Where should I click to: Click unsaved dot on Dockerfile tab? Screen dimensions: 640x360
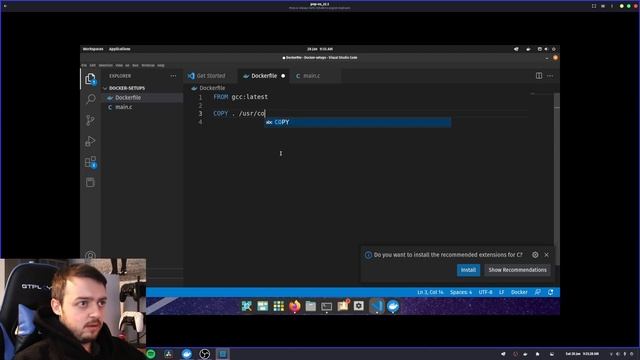coord(283,76)
